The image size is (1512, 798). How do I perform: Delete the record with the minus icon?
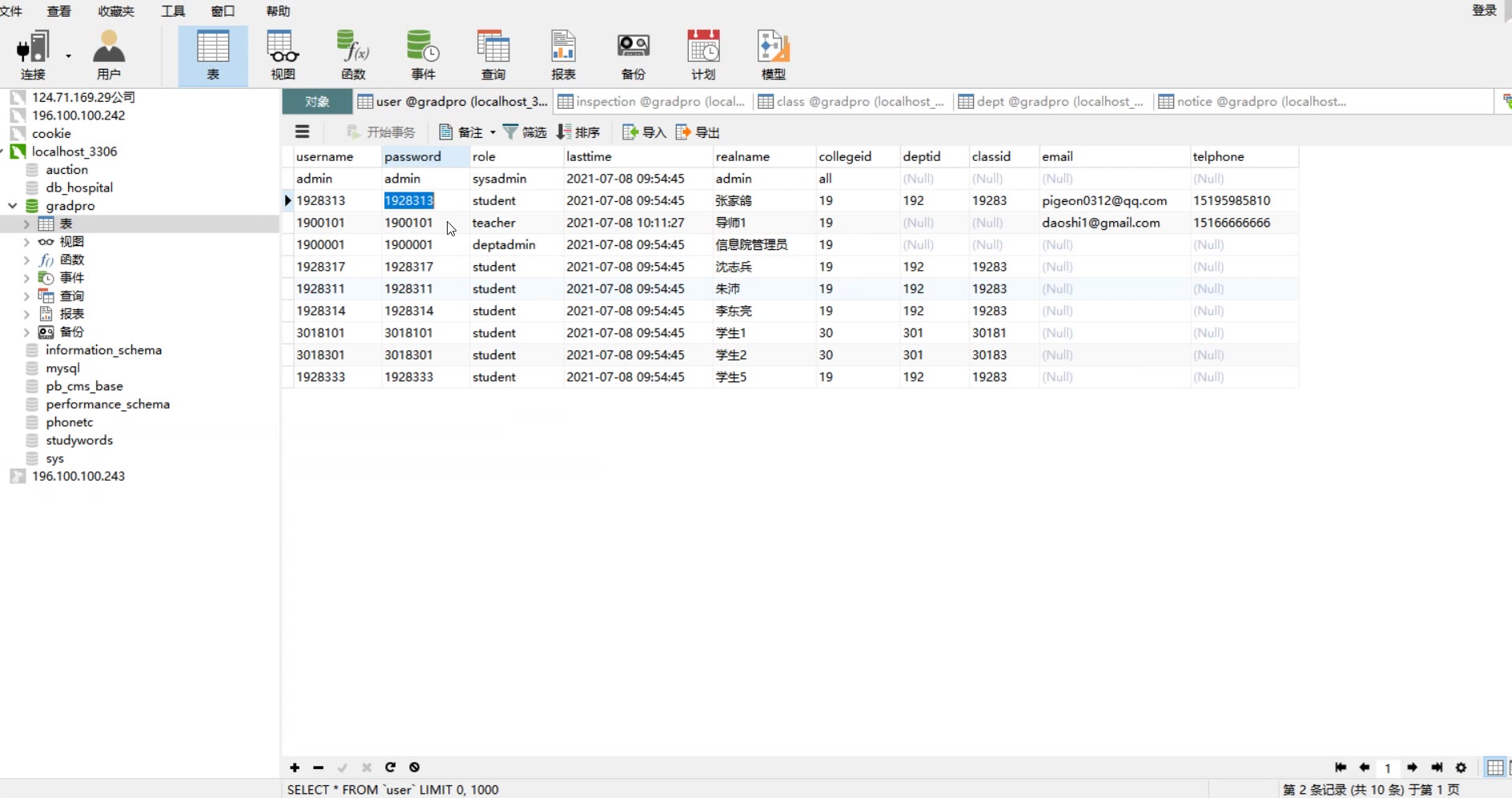318,768
